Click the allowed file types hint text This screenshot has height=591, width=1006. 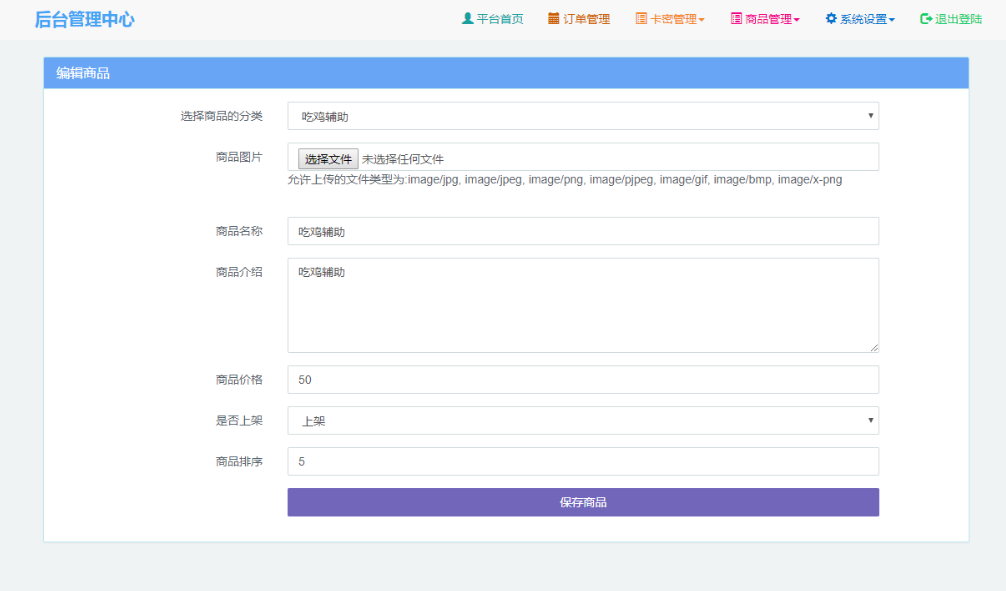tap(565, 180)
